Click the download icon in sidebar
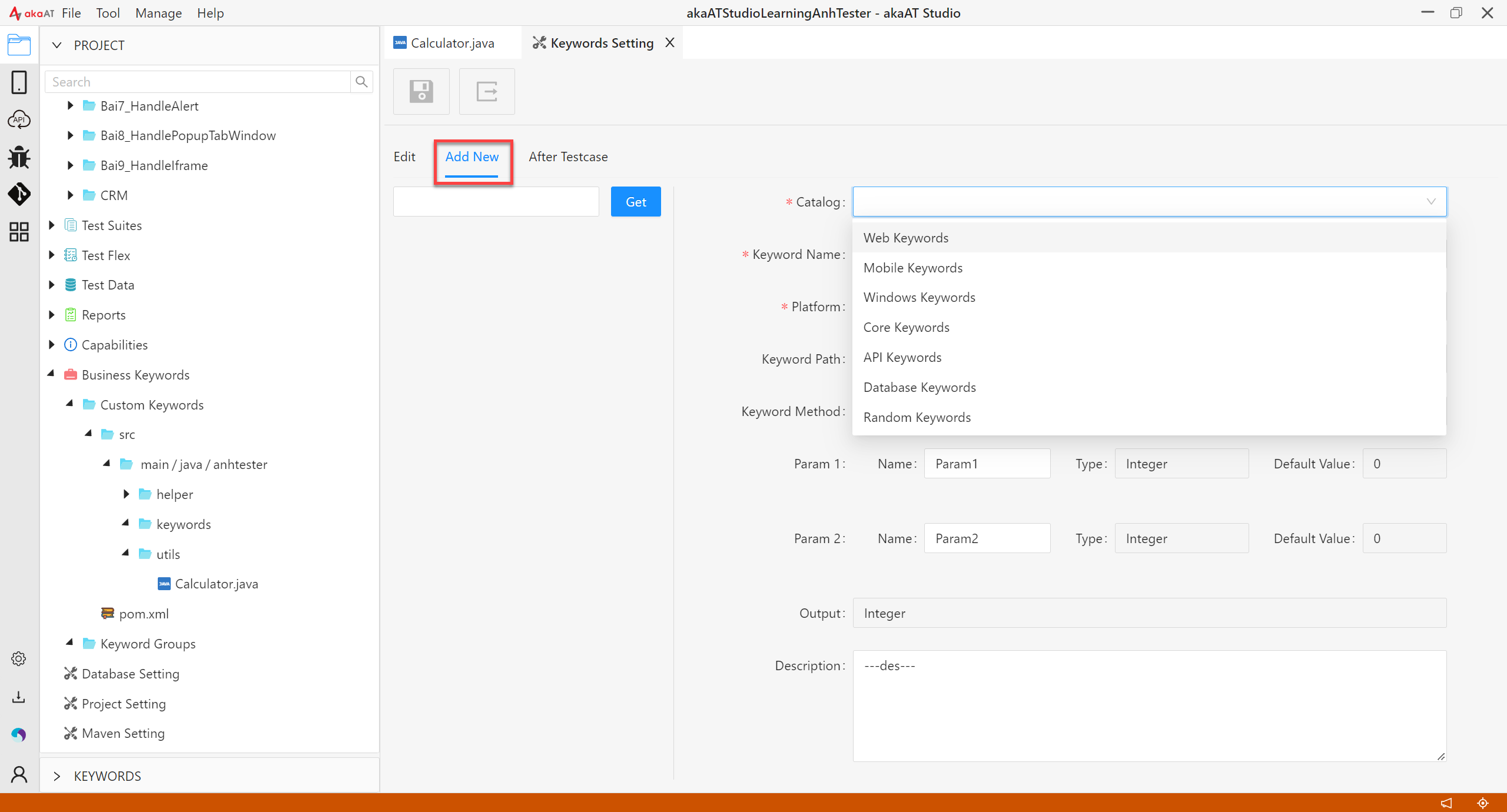 [x=19, y=697]
